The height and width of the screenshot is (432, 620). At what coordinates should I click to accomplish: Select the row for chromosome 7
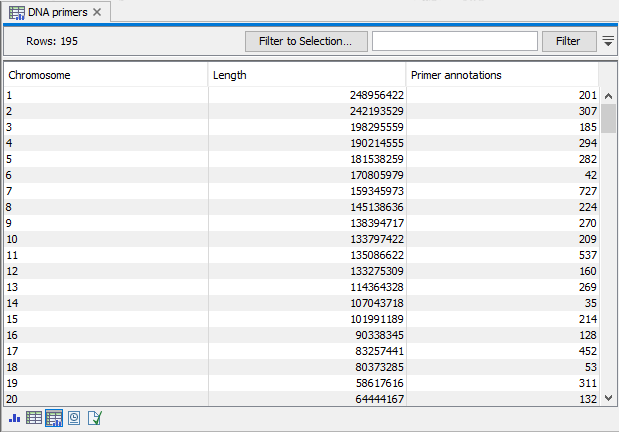point(105,191)
